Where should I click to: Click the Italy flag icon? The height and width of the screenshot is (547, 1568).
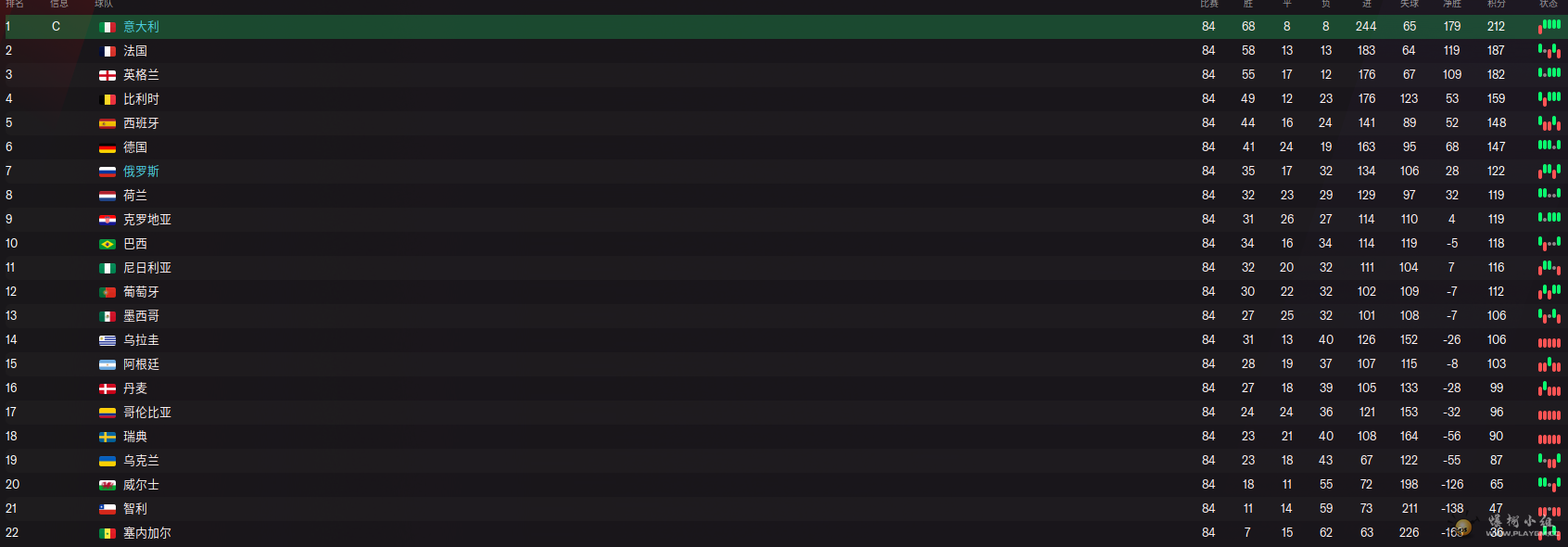(x=107, y=27)
